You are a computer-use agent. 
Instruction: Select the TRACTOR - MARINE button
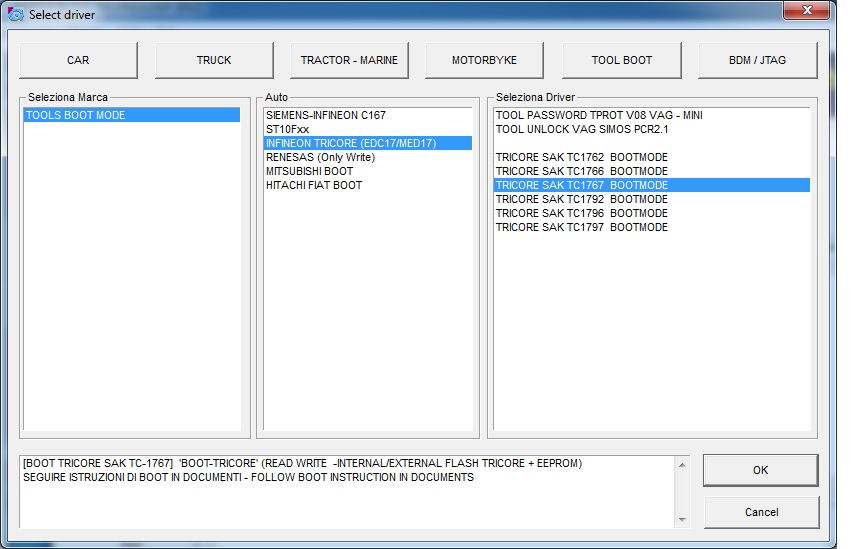[x=349, y=60]
